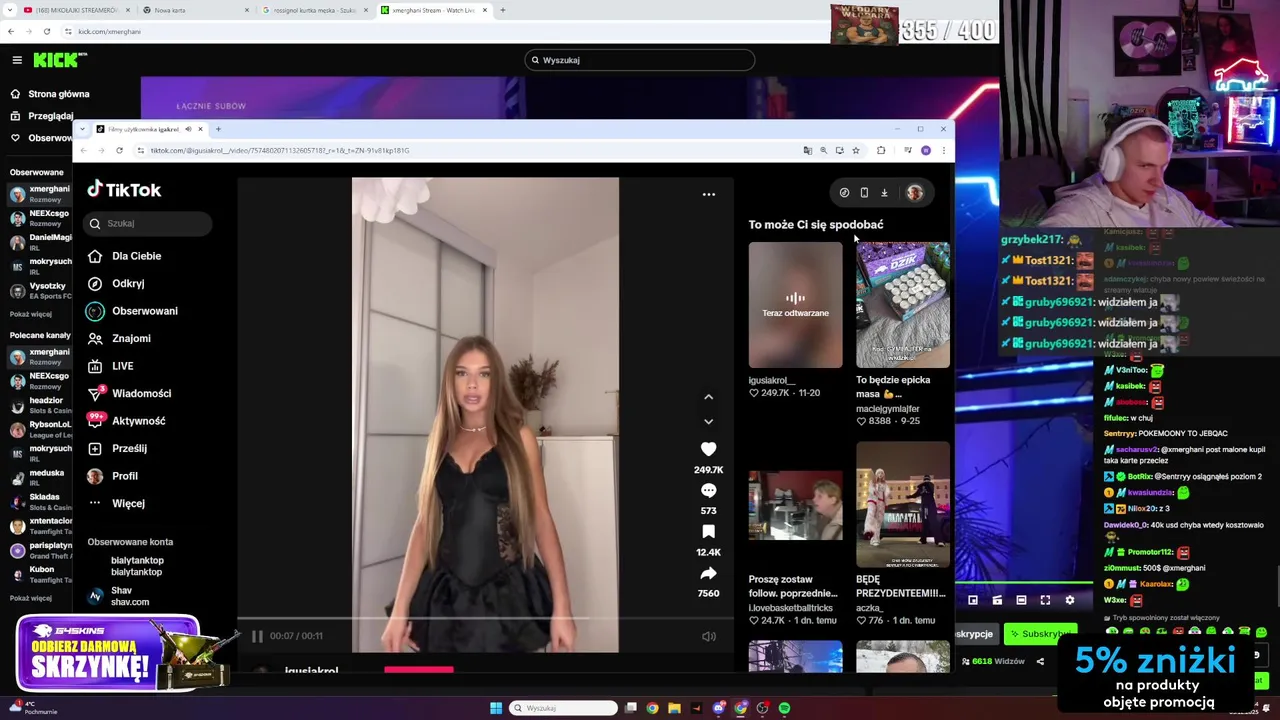Open 'BĘDĘ PREZYDENTEEM' video thumbnail

(902, 505)
